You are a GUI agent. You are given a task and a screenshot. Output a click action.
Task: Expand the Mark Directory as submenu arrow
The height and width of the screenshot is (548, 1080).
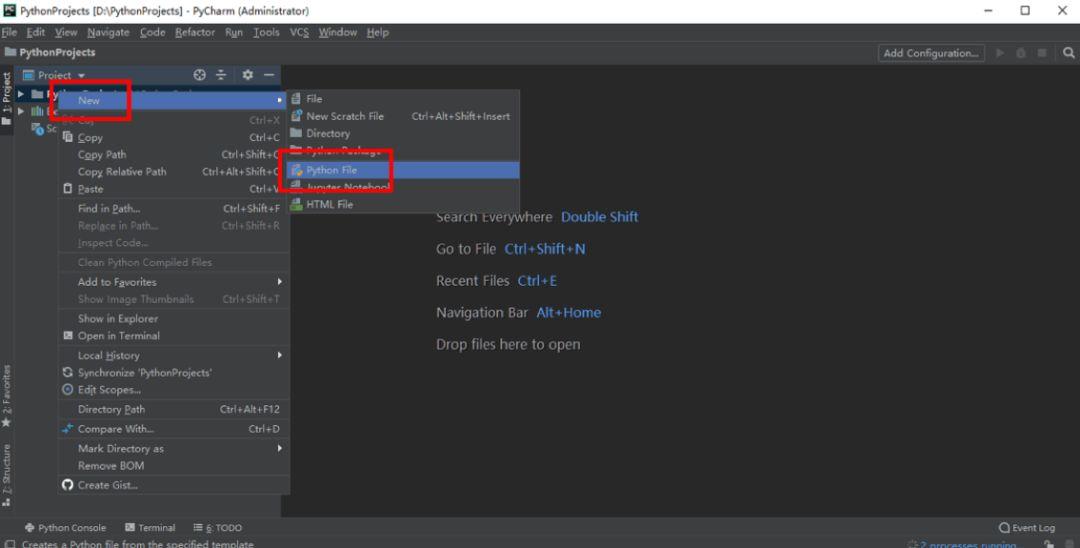click(280, 448)
